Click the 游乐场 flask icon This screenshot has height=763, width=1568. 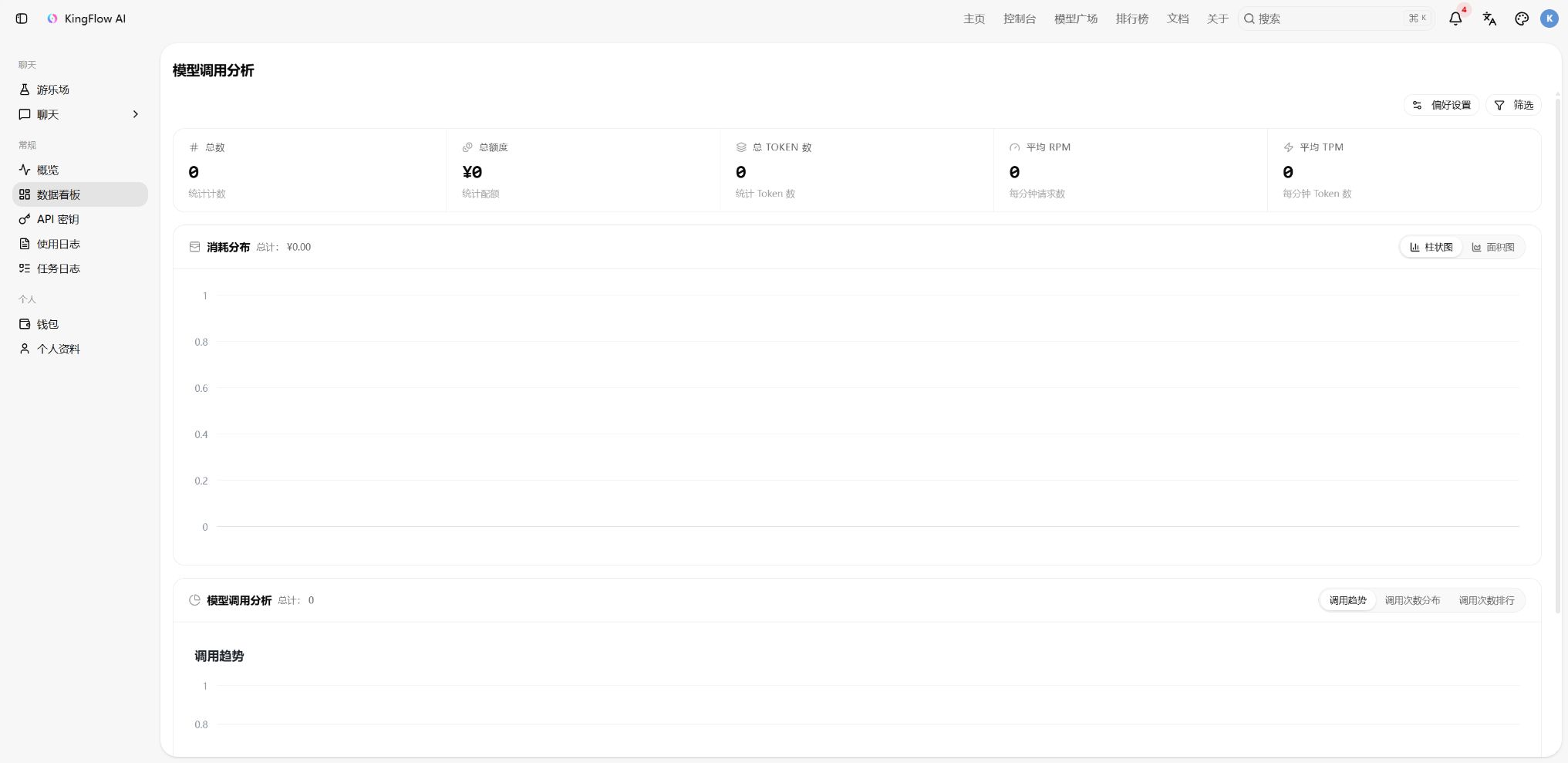[25, 89]
